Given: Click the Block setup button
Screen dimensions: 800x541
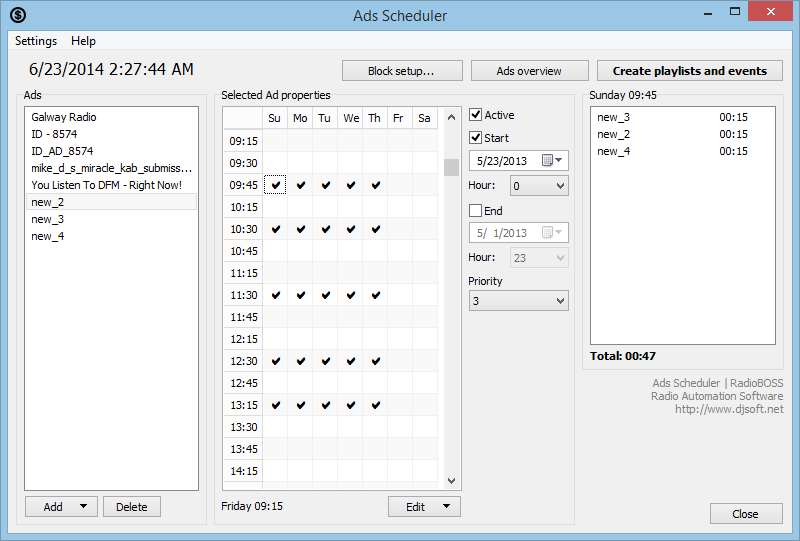Looking at the screenshot, I should [402, 71].
